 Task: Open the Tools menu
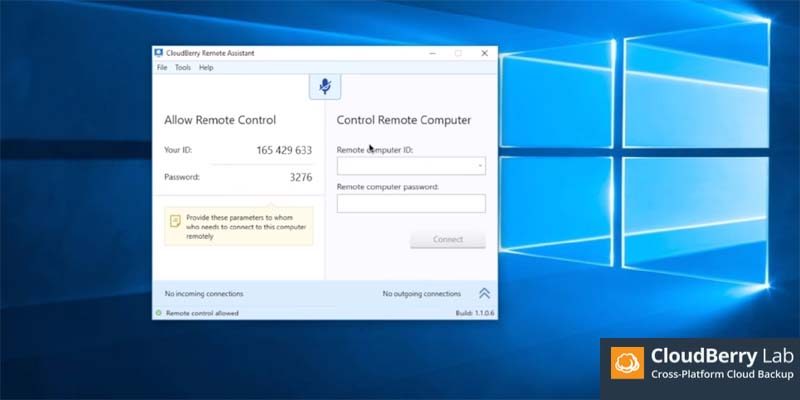tap(183, 68)
